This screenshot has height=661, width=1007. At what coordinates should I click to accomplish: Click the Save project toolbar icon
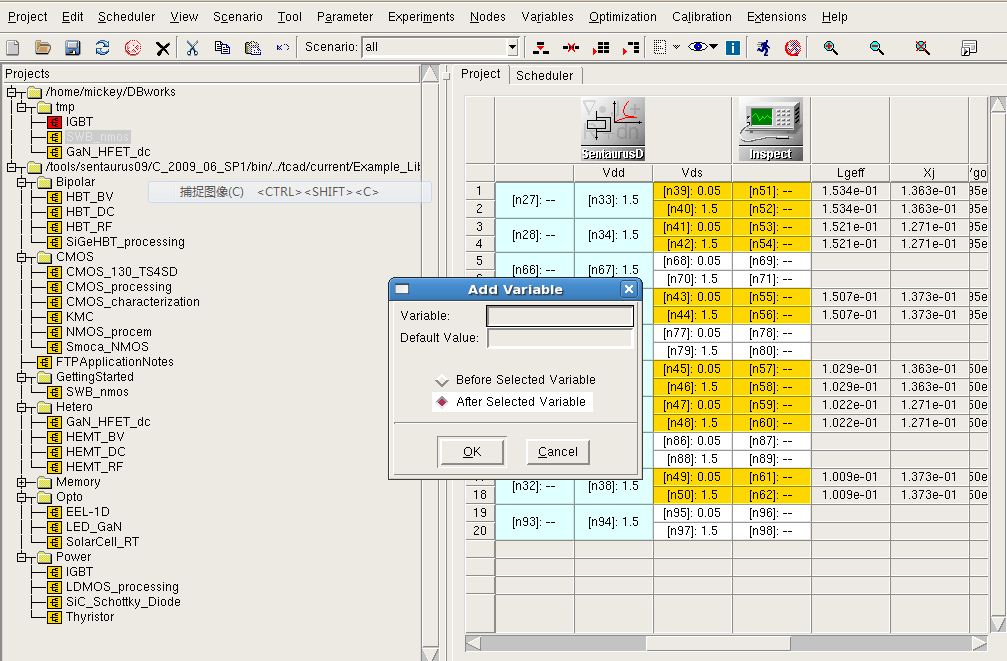pos(72,48)
